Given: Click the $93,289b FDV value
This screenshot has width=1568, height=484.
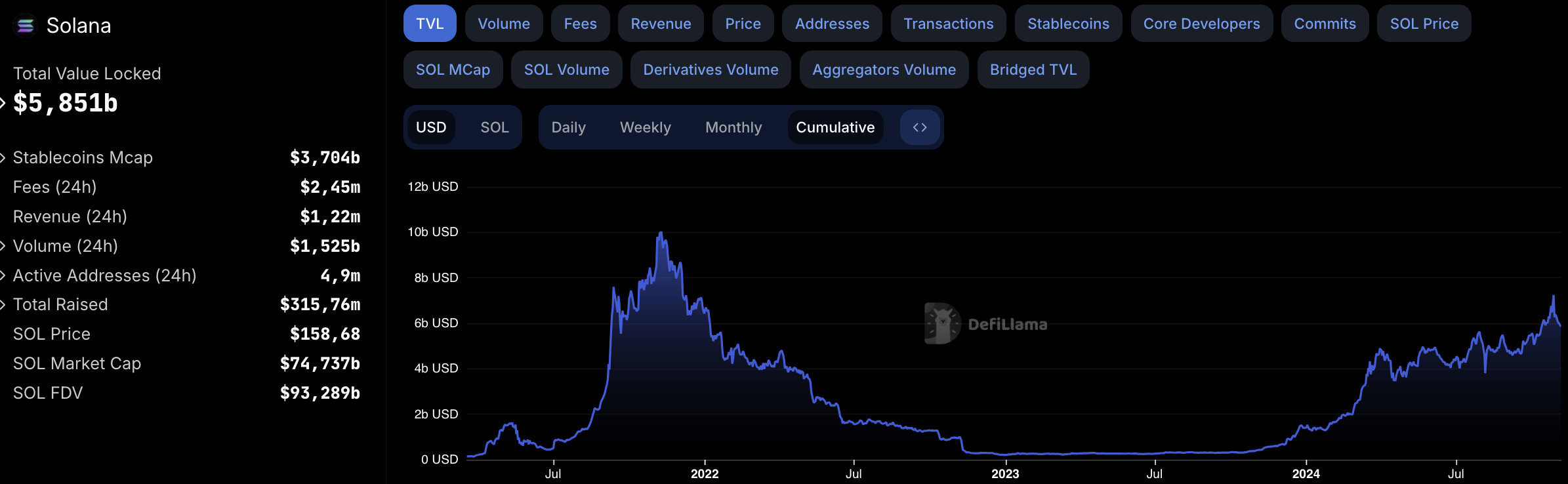Looking at the screenshot, I should [320, 393].
